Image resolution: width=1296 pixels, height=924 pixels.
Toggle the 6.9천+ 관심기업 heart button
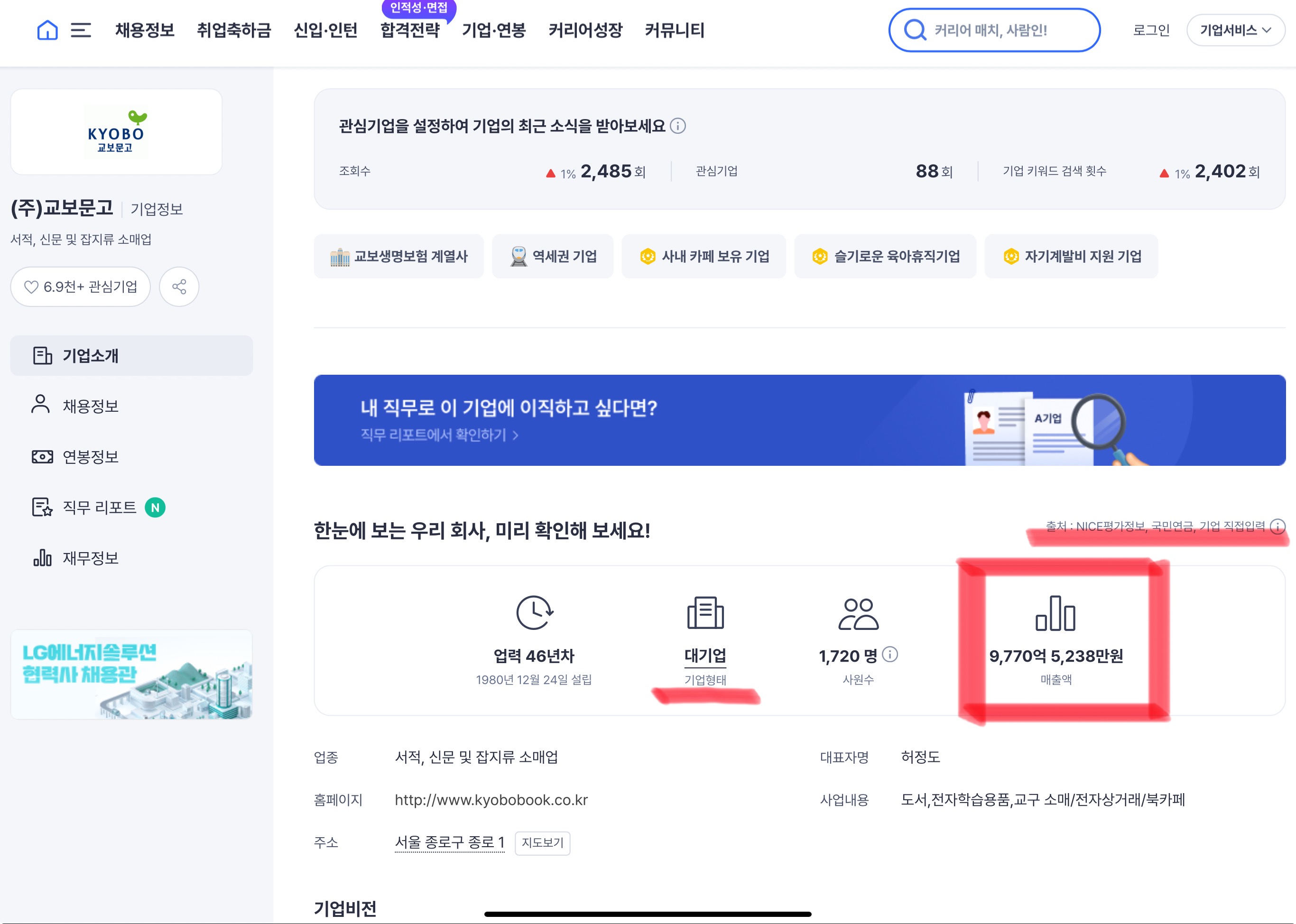point(80,287)
